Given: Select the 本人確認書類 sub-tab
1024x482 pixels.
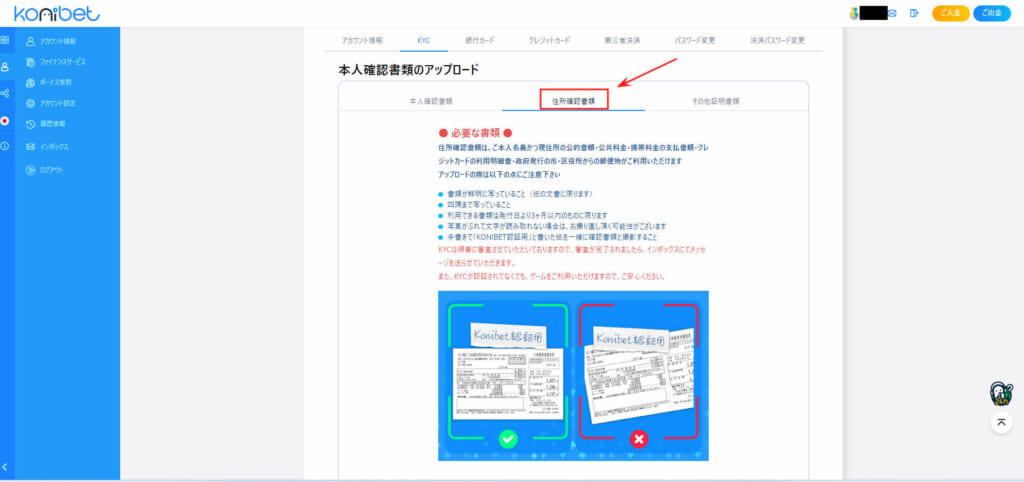Looking at the screenshot, I should [431, 101].
